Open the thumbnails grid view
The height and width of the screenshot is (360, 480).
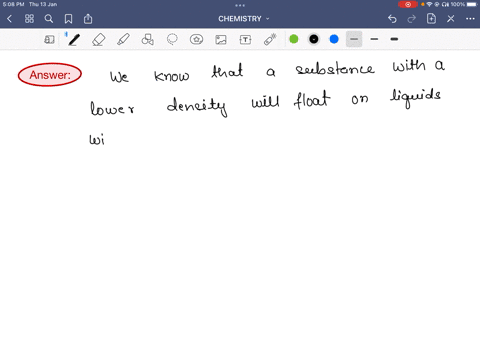click(x=29, y=19)
